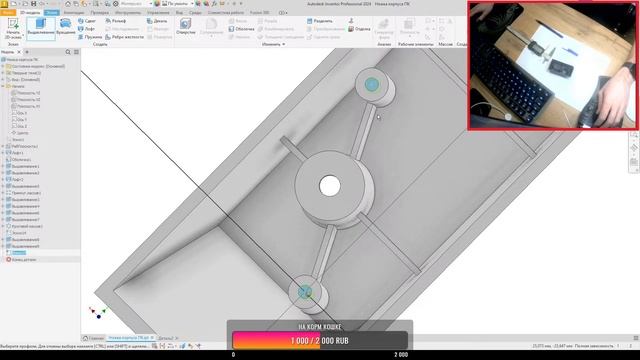Select the Эскиз14 item in the browser
This screenshot has width=640, height=360.
(x=17, y=233)
